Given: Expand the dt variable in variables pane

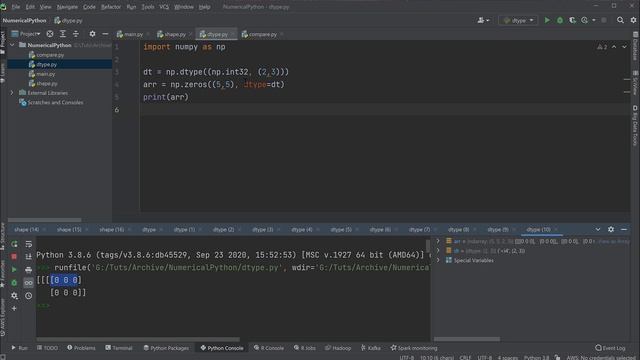Looking at the screenshot, I should coord(438,251).
